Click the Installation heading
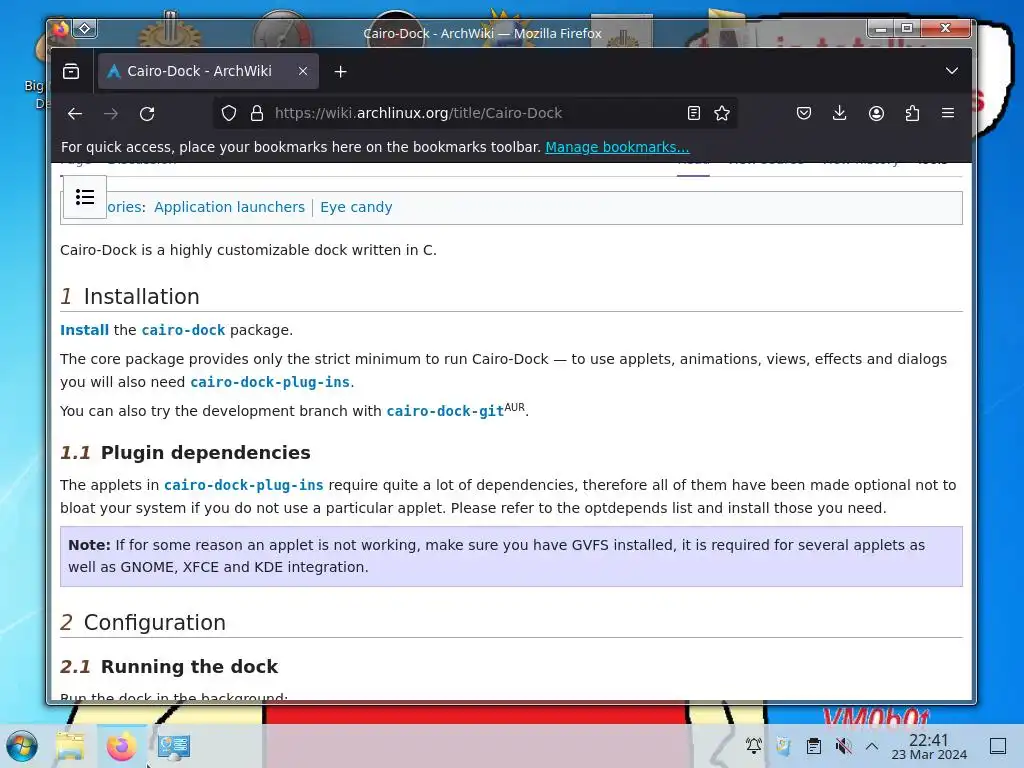The image size is (1024, 768). [141, 296]
